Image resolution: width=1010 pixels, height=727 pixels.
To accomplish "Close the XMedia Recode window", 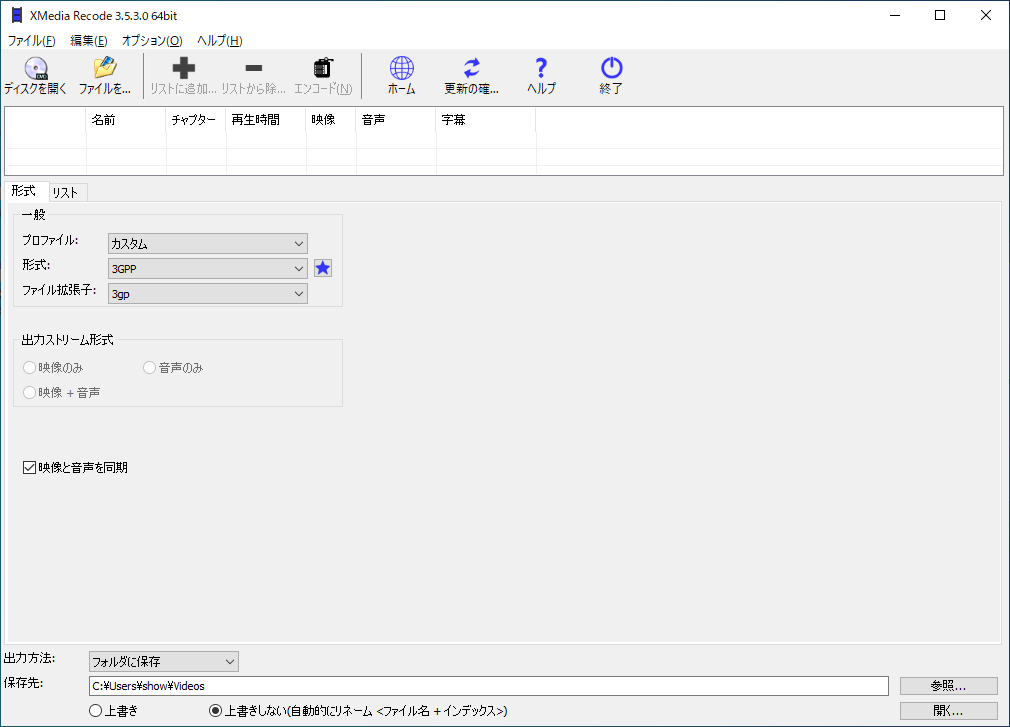I will [986, 15].
